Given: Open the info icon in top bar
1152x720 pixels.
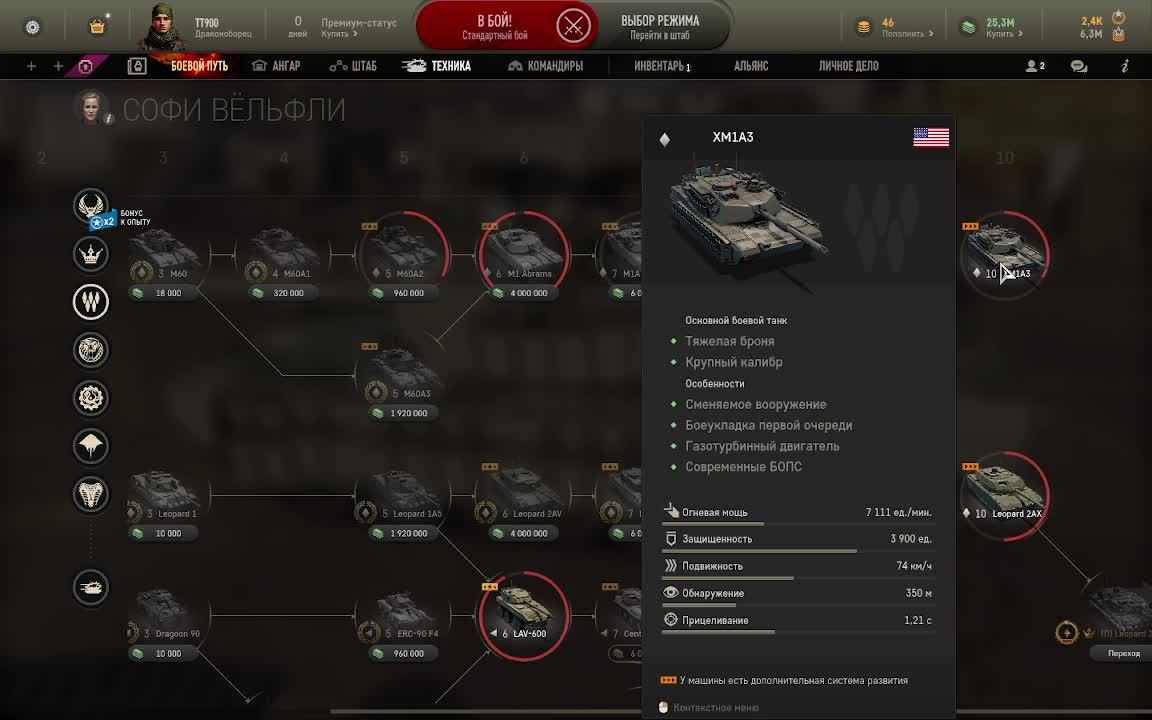Looking at the screenshot, I should pos(1125,66).
